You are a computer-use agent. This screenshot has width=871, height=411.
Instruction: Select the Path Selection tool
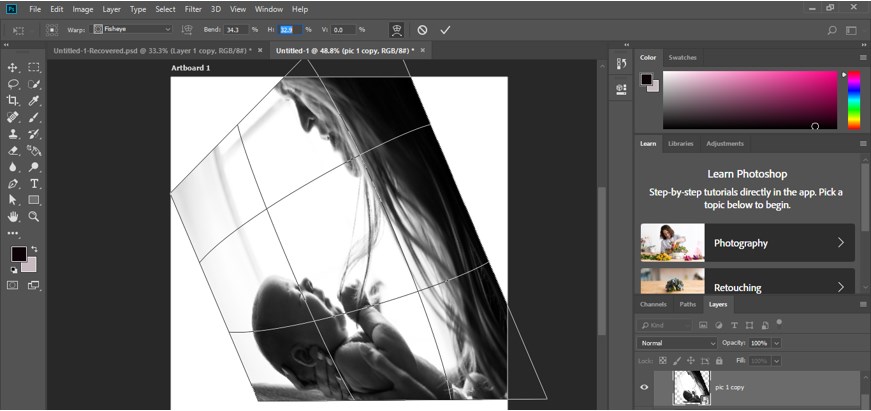[x=12, y=200]
